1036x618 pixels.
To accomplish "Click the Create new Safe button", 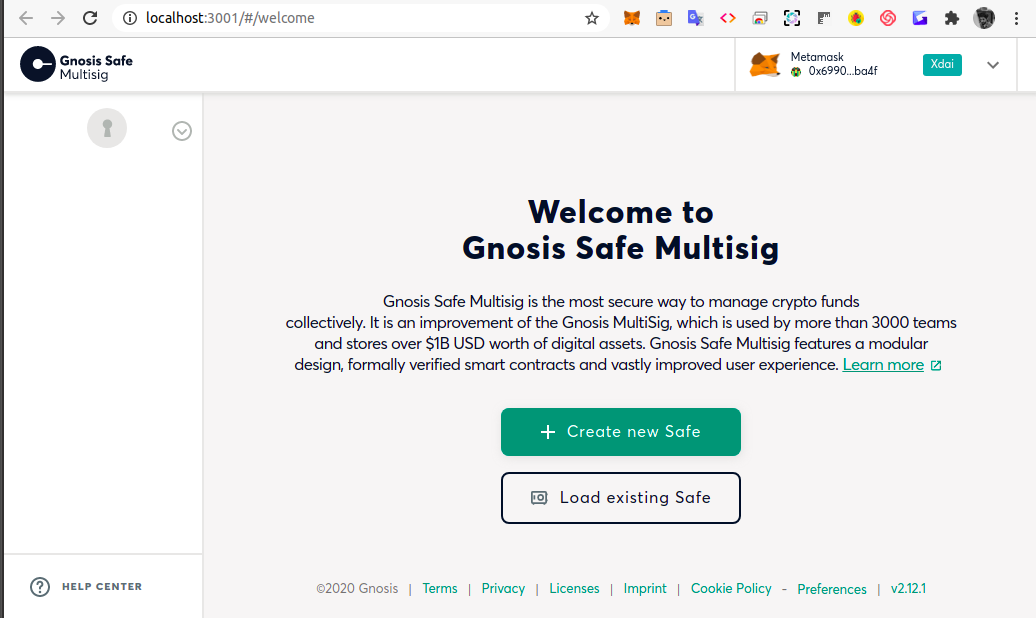I will [x=620, y=432].
